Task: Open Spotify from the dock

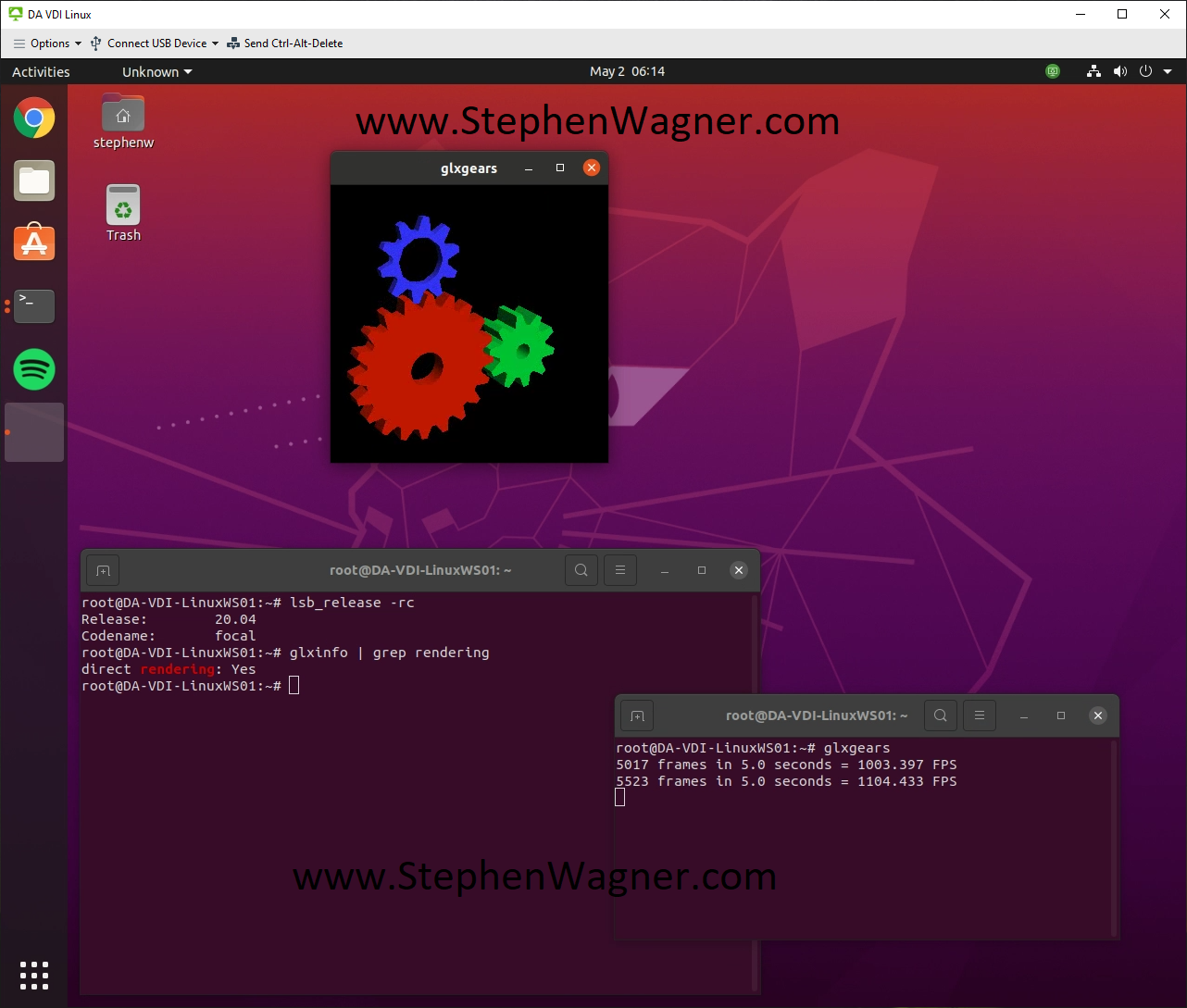Action: point(33,369)
